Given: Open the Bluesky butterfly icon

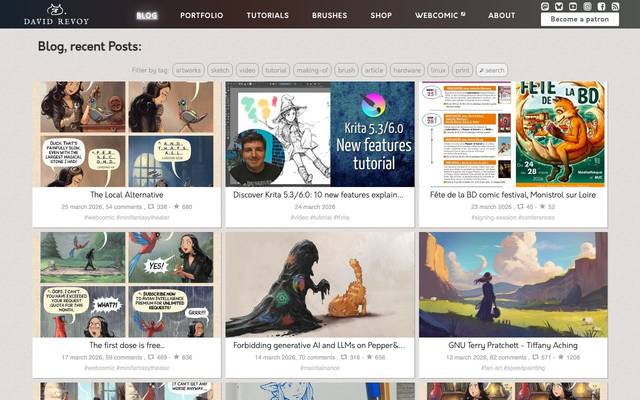Looking at the screenshot, I should pyautogui.click(x=559, y=6).
